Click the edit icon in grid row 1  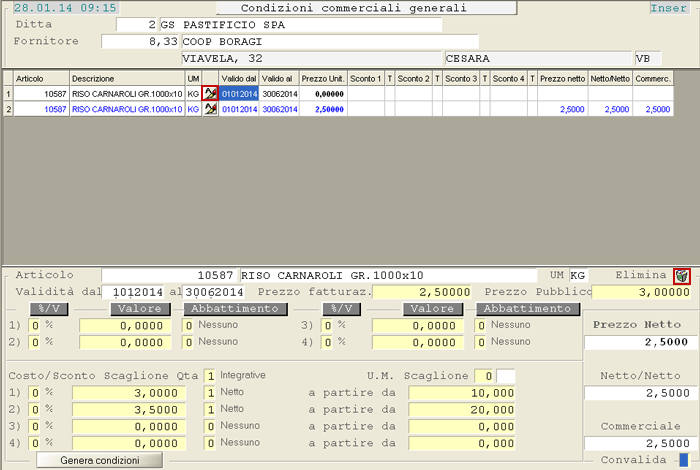click(210, 94)
